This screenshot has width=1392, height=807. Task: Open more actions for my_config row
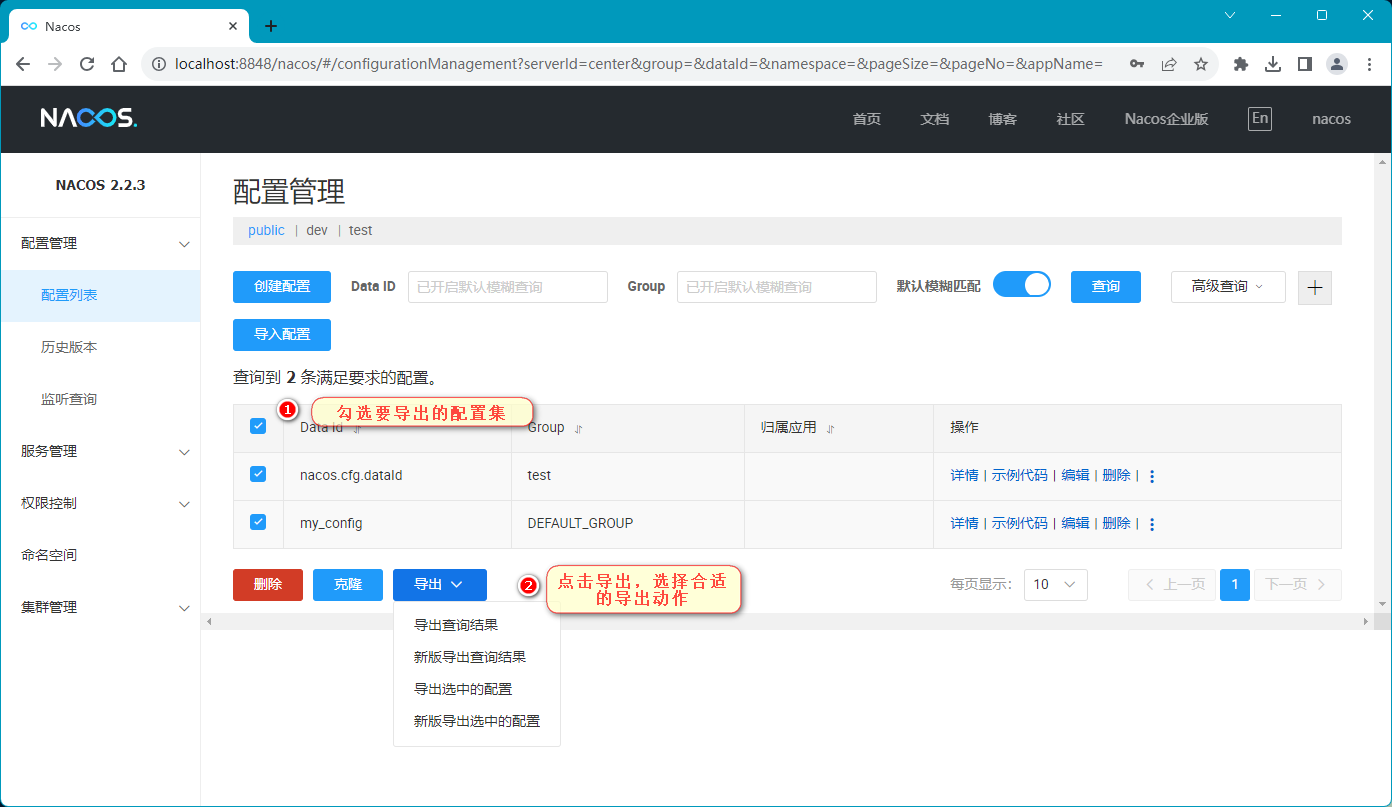pyautogui.click(x=1152, y=524)
